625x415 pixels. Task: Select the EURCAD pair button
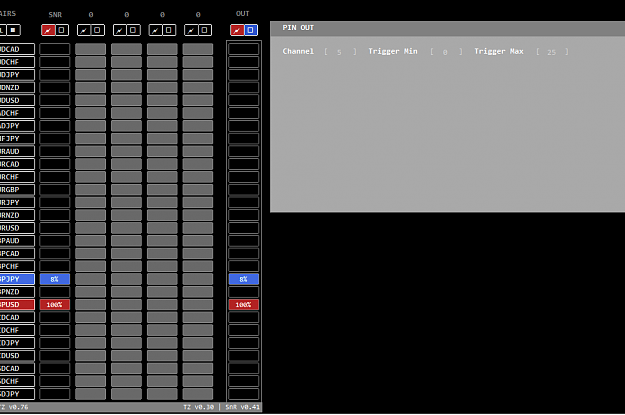[17, 164]
